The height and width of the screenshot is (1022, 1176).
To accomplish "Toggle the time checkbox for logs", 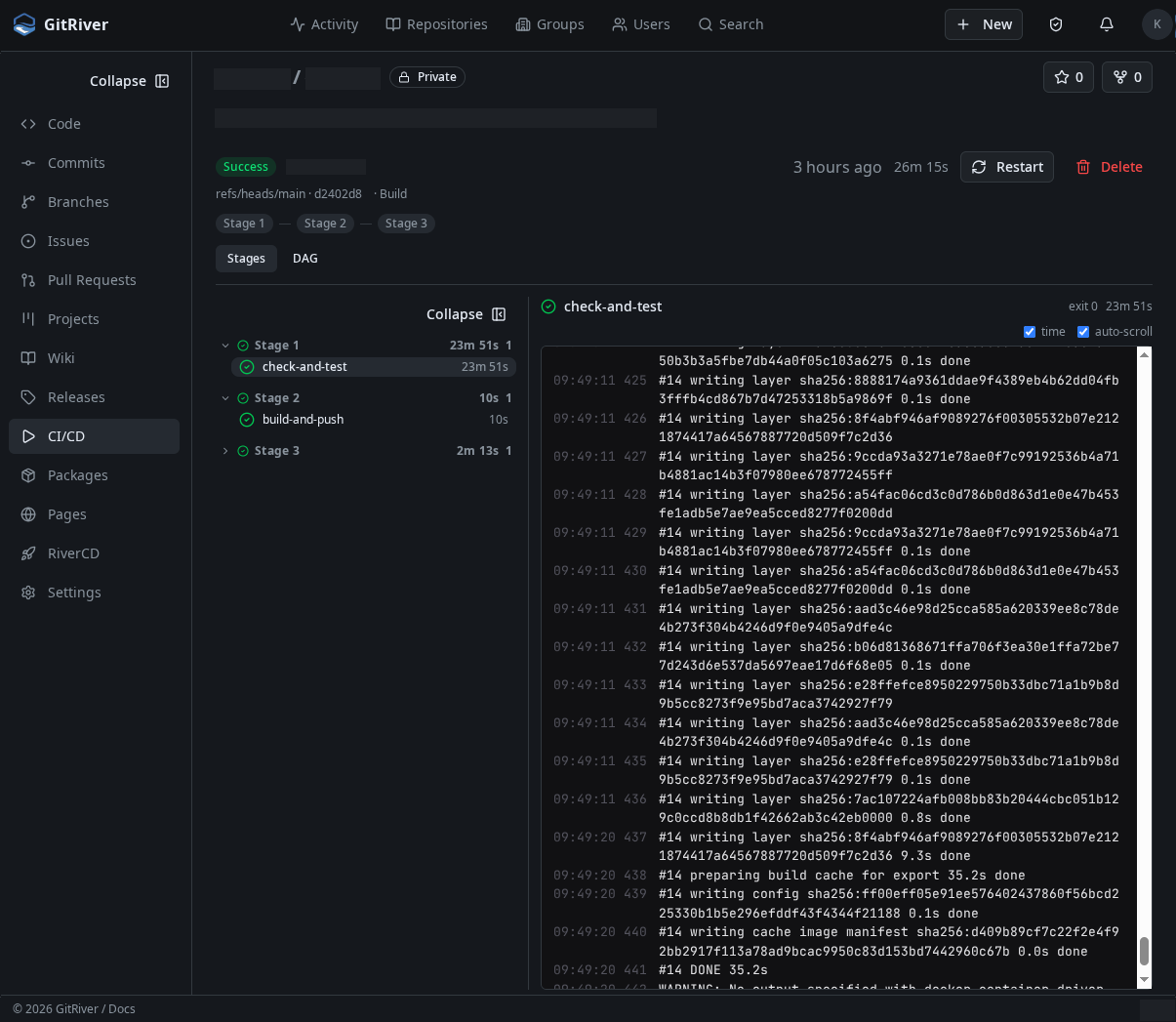I will point(1030,332).
